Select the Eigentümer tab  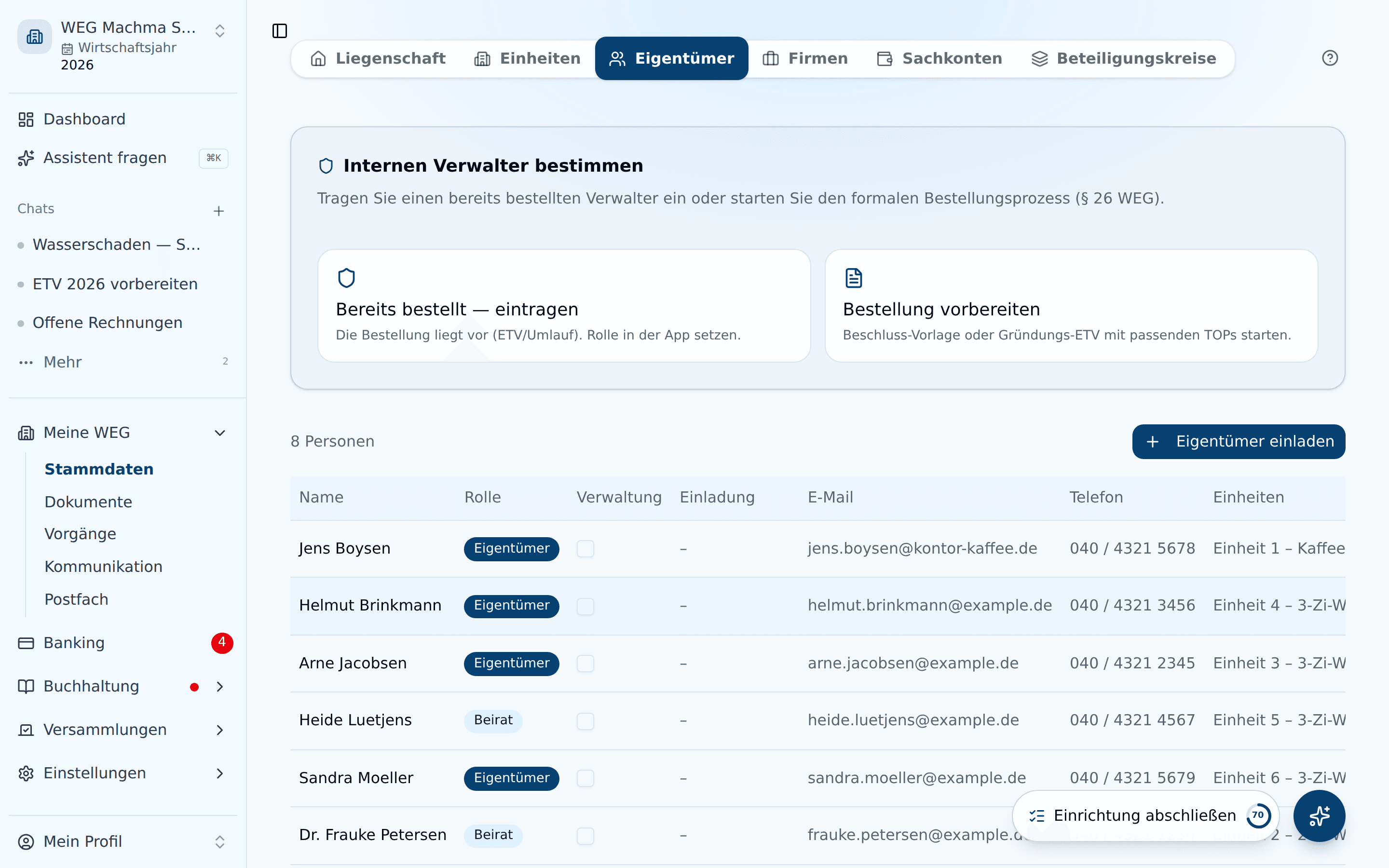671,58
